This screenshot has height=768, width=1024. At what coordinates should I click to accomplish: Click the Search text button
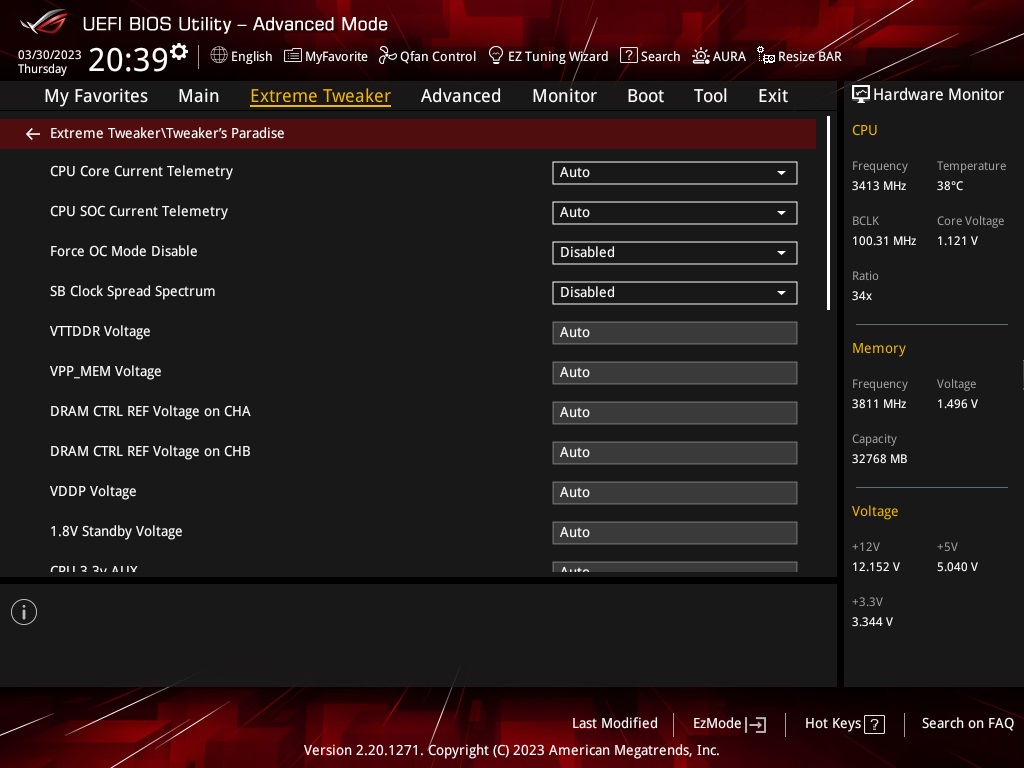660,56
